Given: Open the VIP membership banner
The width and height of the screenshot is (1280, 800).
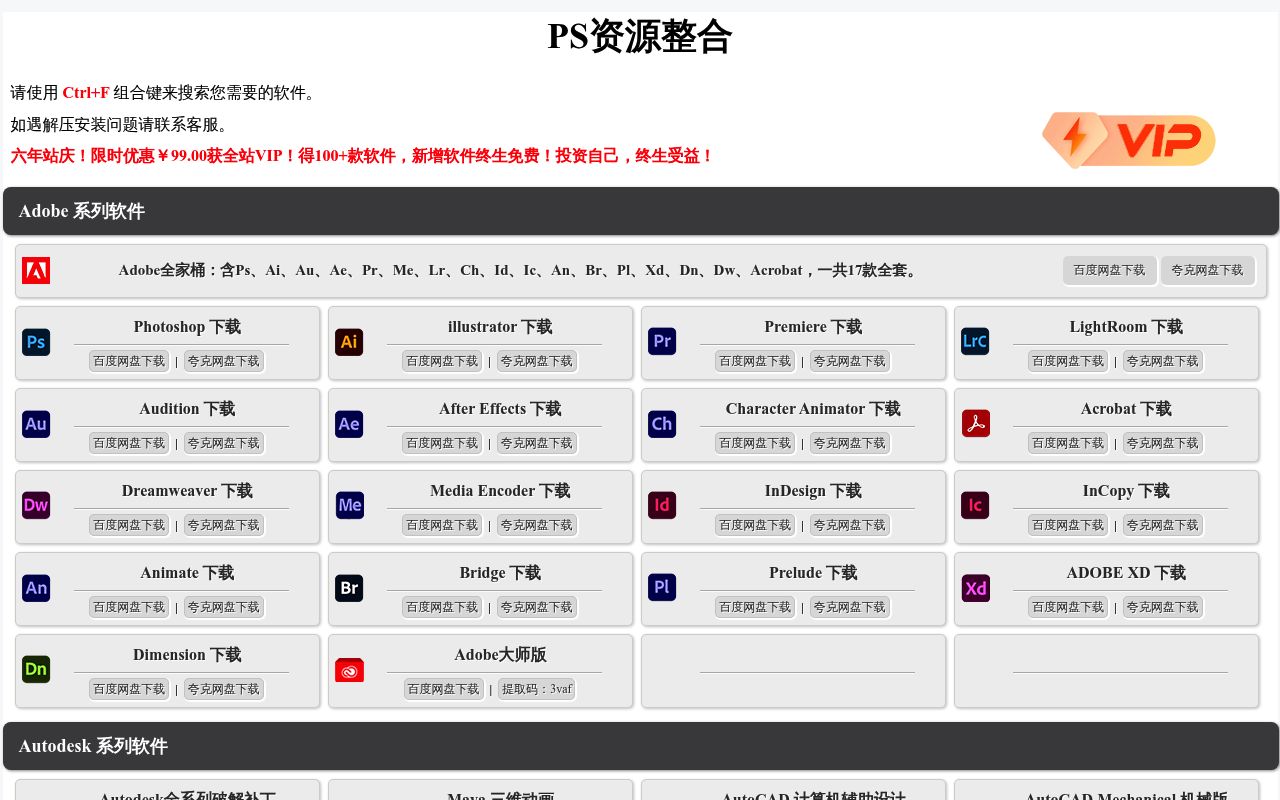Looking at the screenshot, I should pyautogui.click(x=1128, y=140).
